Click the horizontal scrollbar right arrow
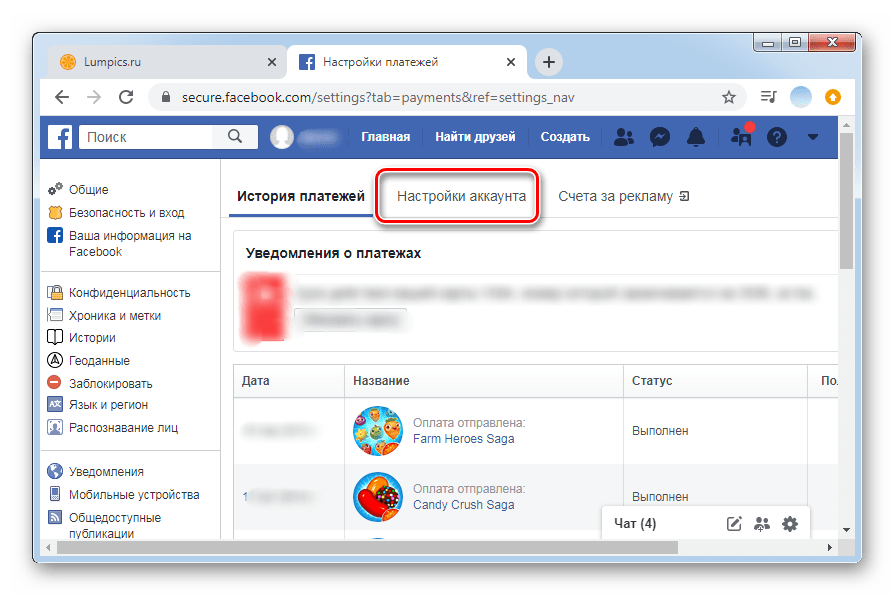The height and width of the screenshot is (596, 895). click(x=829, y=547)
